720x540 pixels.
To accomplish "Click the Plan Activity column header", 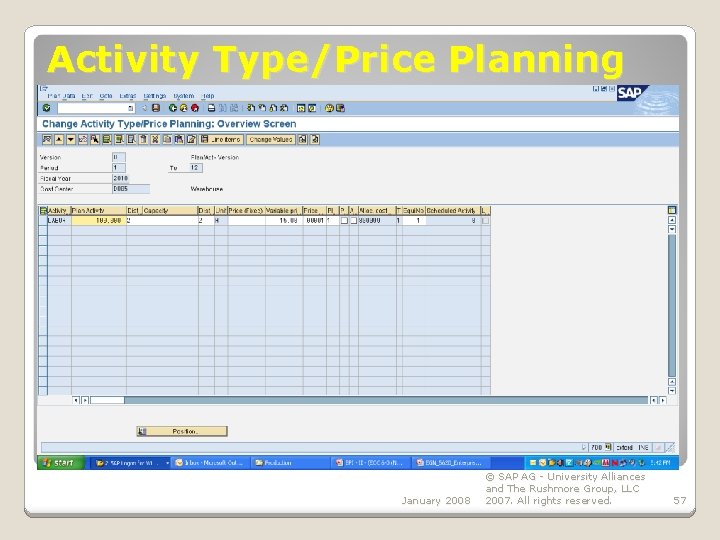I will 99,210.
